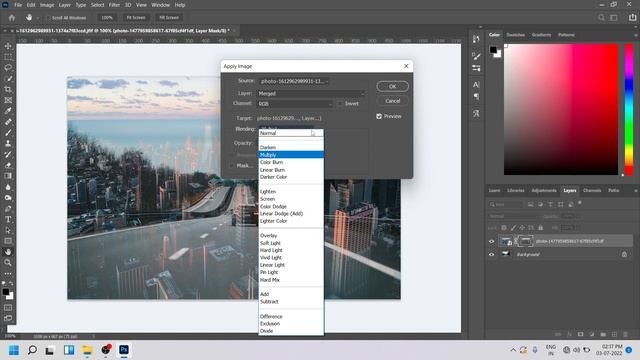
Task: Select the Eyedropper tool
Action: click(x=8, y=111)
